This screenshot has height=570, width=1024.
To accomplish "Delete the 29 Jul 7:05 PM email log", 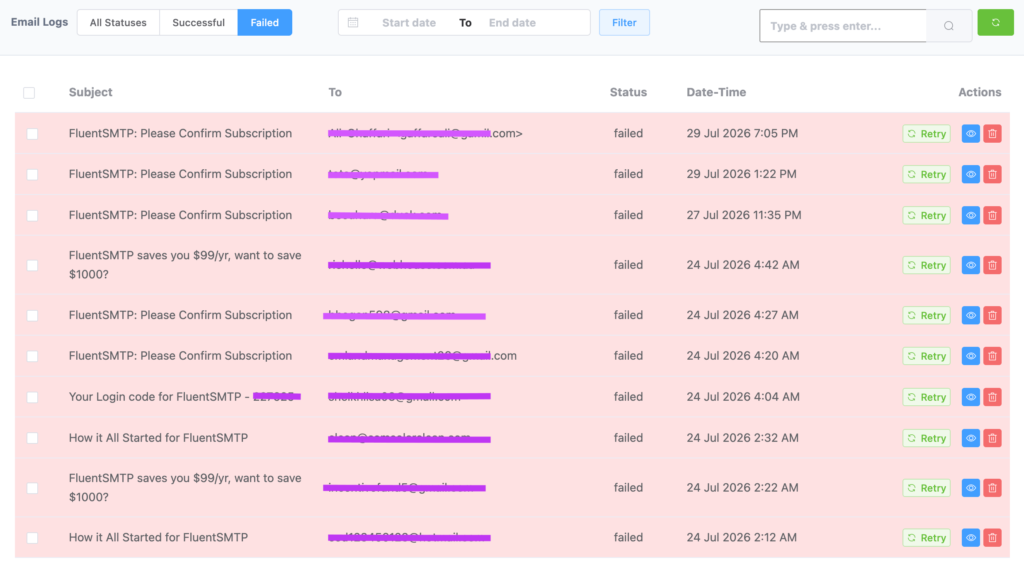I will click(992, 134).
